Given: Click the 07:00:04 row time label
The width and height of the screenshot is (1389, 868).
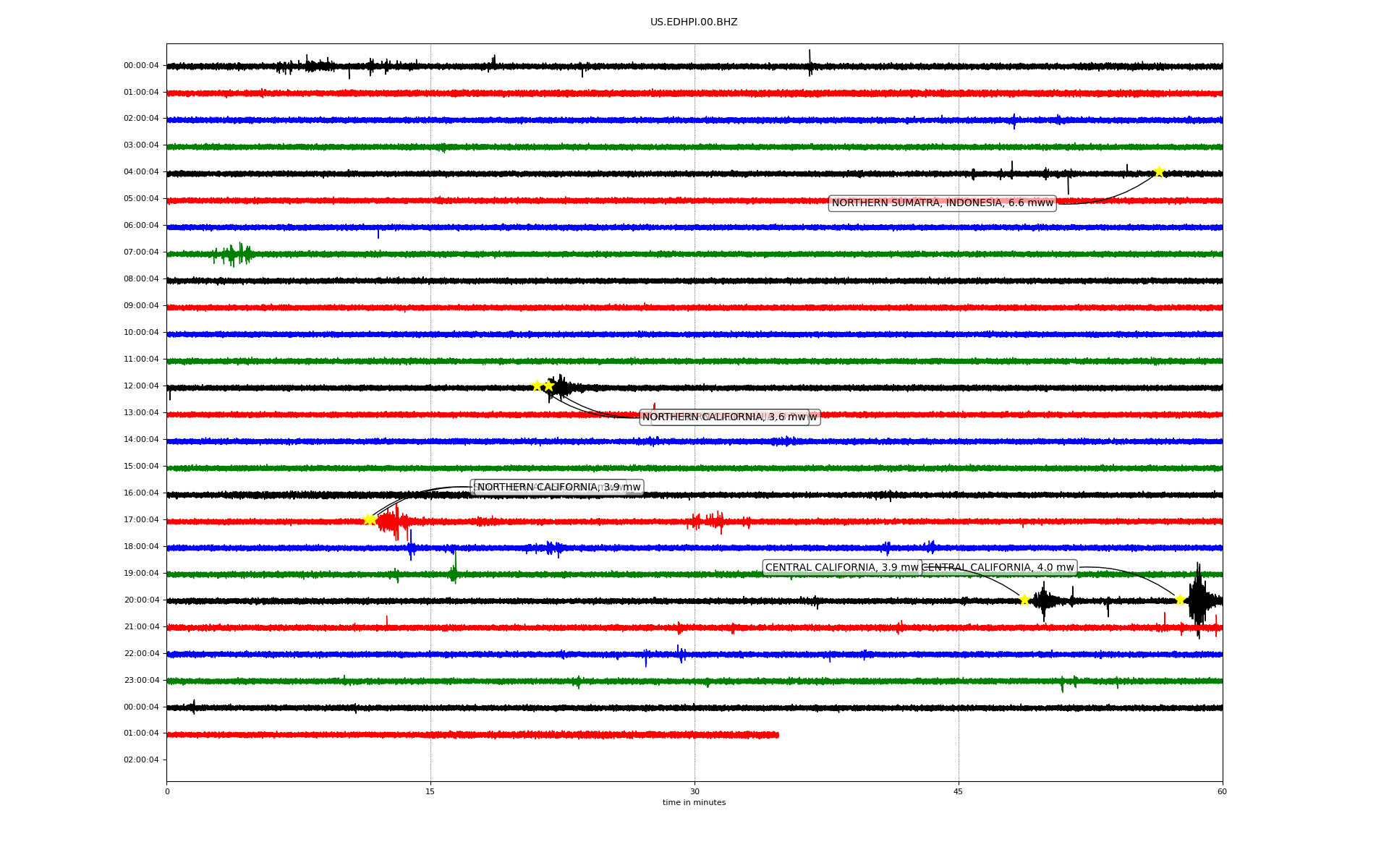Looking at the screenshot, I should pos(141,252).
